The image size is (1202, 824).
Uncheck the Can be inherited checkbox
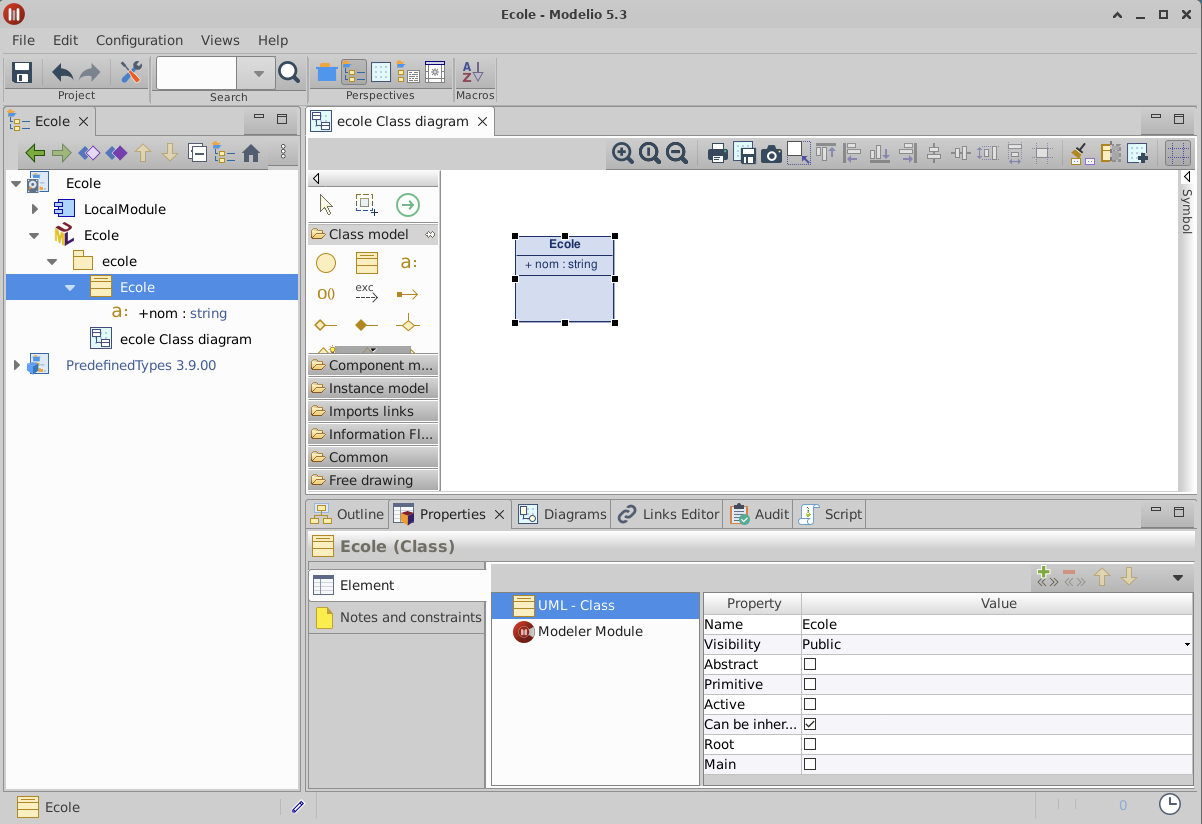coord(810,724)
